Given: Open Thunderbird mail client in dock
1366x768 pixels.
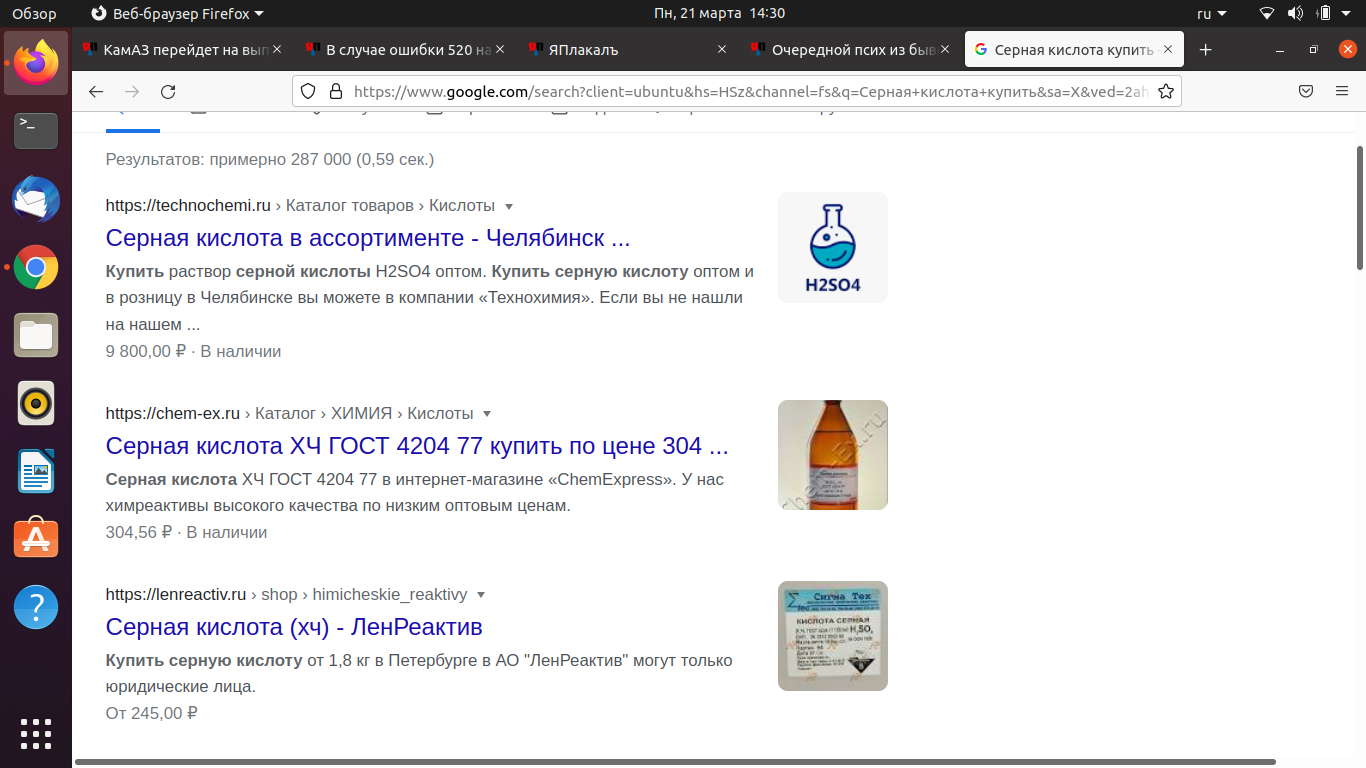Looking at the screenshot, I should coord(36,199).
